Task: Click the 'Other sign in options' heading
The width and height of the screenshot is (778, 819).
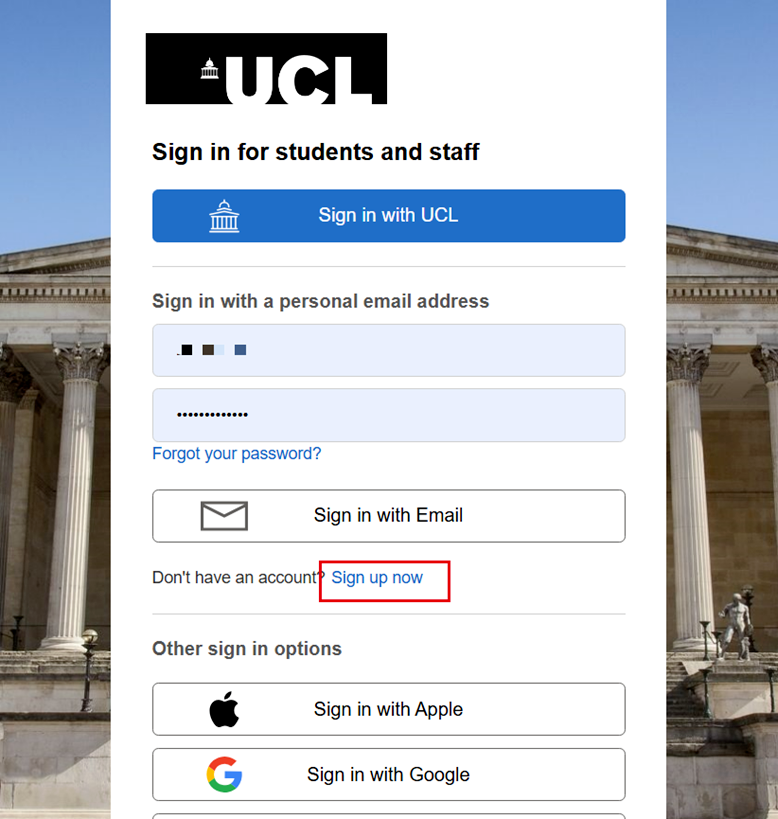Action: pos(246,648)
